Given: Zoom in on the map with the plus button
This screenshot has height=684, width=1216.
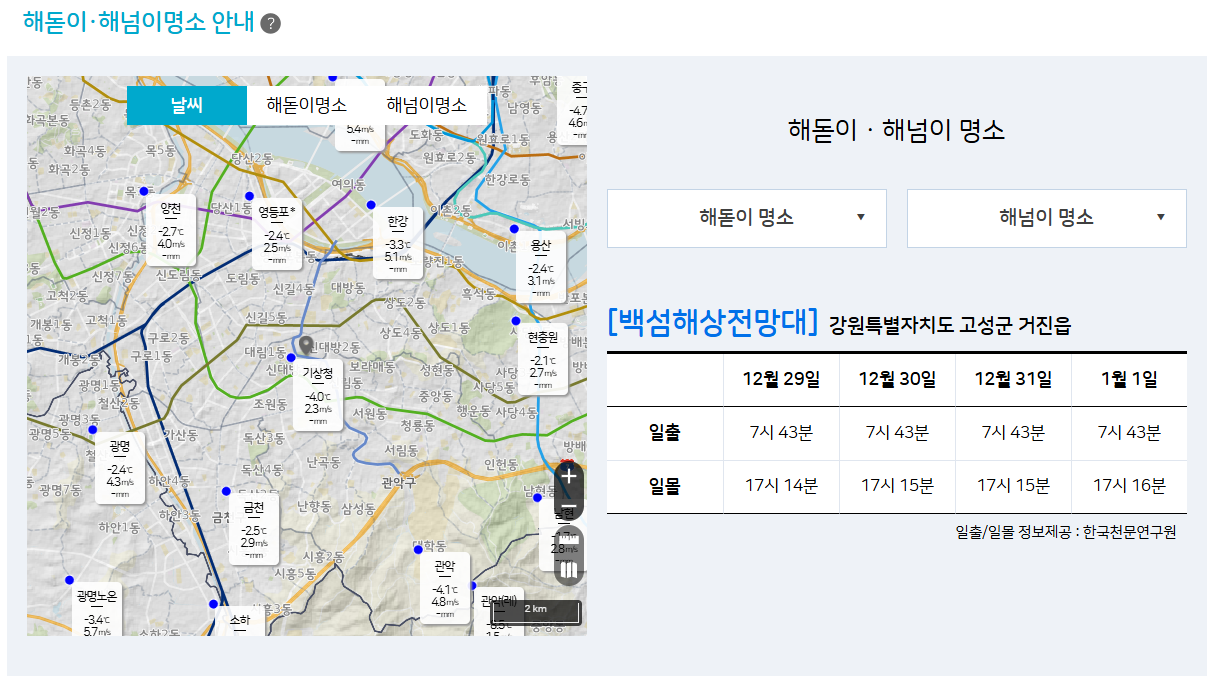Looking at the screenshot, I should click(x=569, y=476).
